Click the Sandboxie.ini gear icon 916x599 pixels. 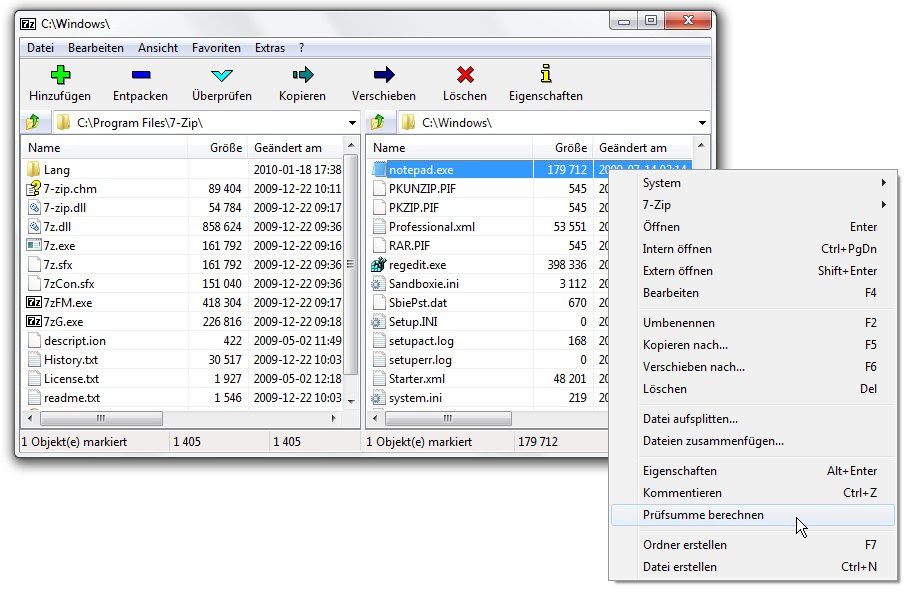coord(379,283)
